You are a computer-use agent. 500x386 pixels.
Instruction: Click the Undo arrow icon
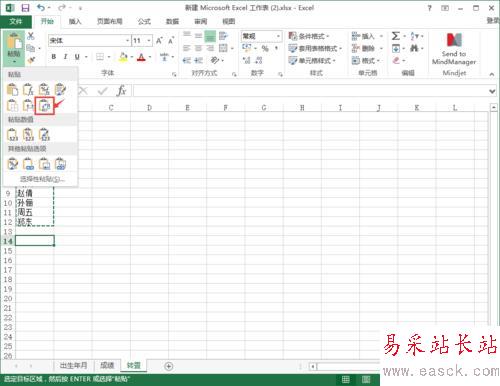pos(41,7)
